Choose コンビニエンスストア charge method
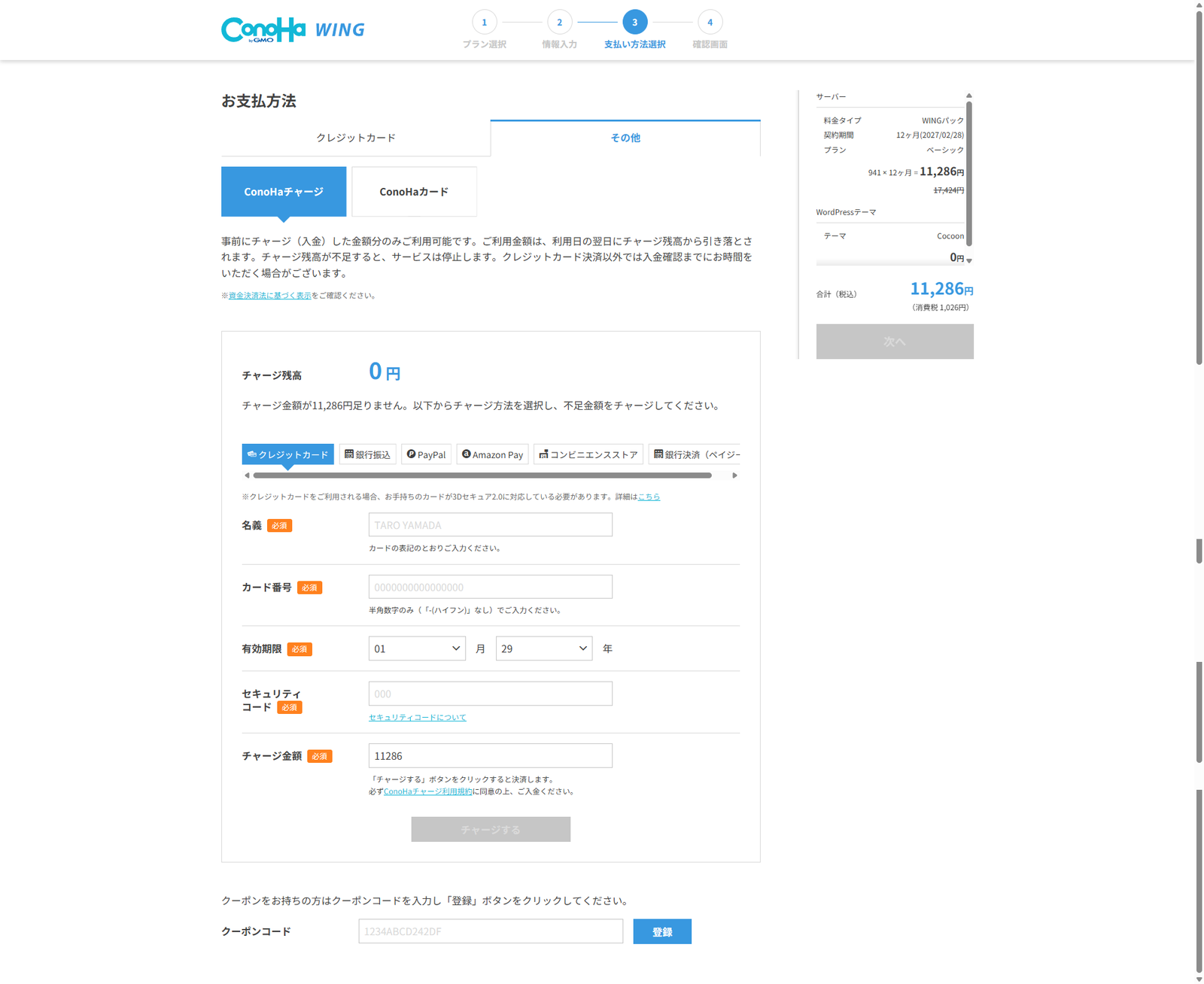Image resolution: width=1204 pixels, height=984 pixels. (588, 454)
